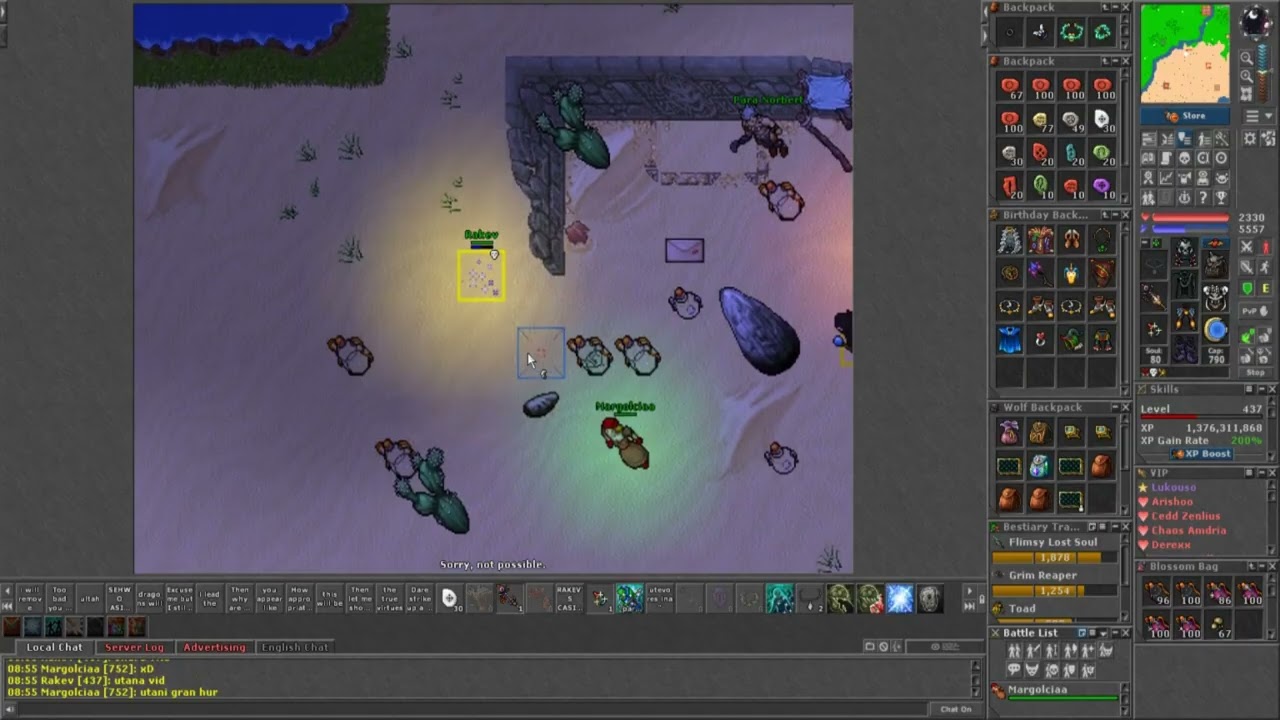Image resolution: width=1280 pixels, height=720 pixels.
Task: Select the health potion stack of 67
Action: click(1010, 88)
